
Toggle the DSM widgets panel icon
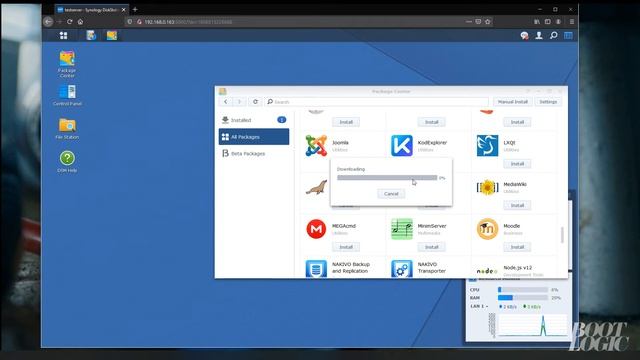point(568,36)
